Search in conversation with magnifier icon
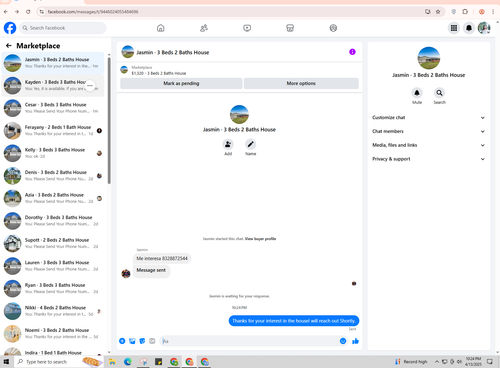Screen dimensions: 500x368 (439, 93)
